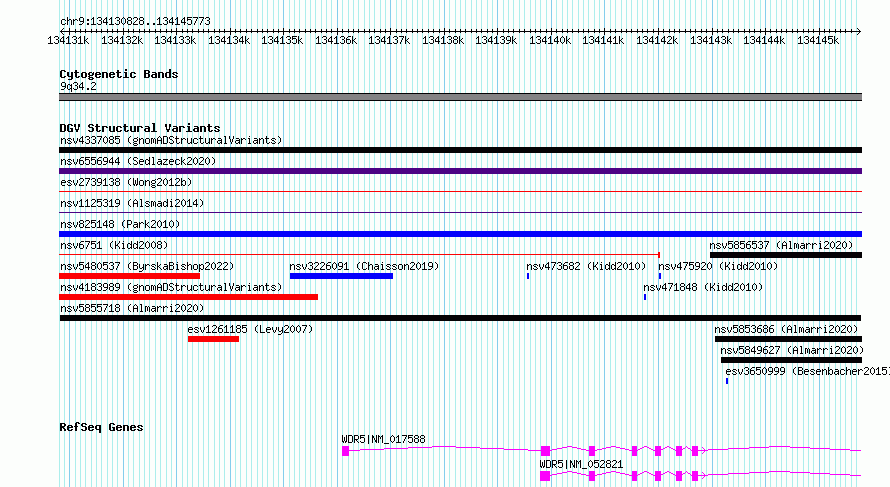Click the nsv6751 (Kidd2008) label
The height and width of the screenshot is (487, 890).
coord(114,245)
